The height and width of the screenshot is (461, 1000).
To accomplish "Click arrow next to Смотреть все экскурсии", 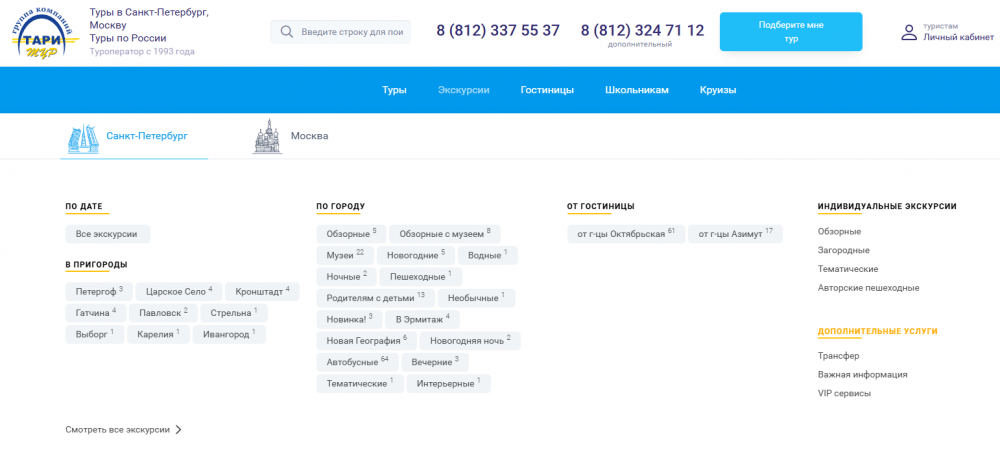I will (179, 430).
